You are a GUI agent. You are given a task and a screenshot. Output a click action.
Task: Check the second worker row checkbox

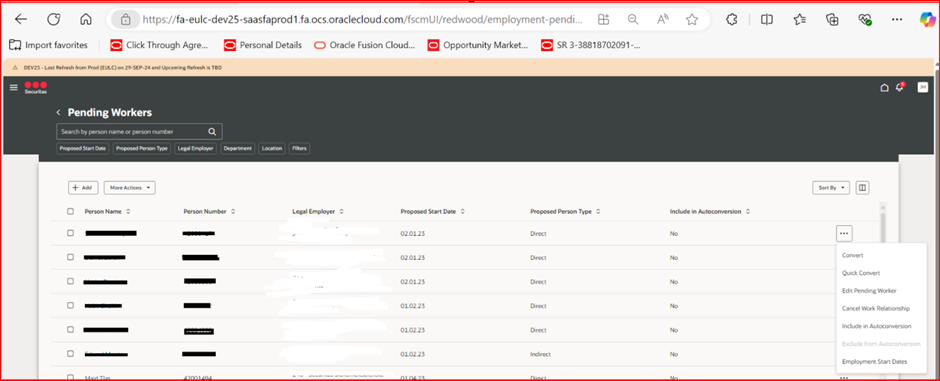tap(71, 257)
